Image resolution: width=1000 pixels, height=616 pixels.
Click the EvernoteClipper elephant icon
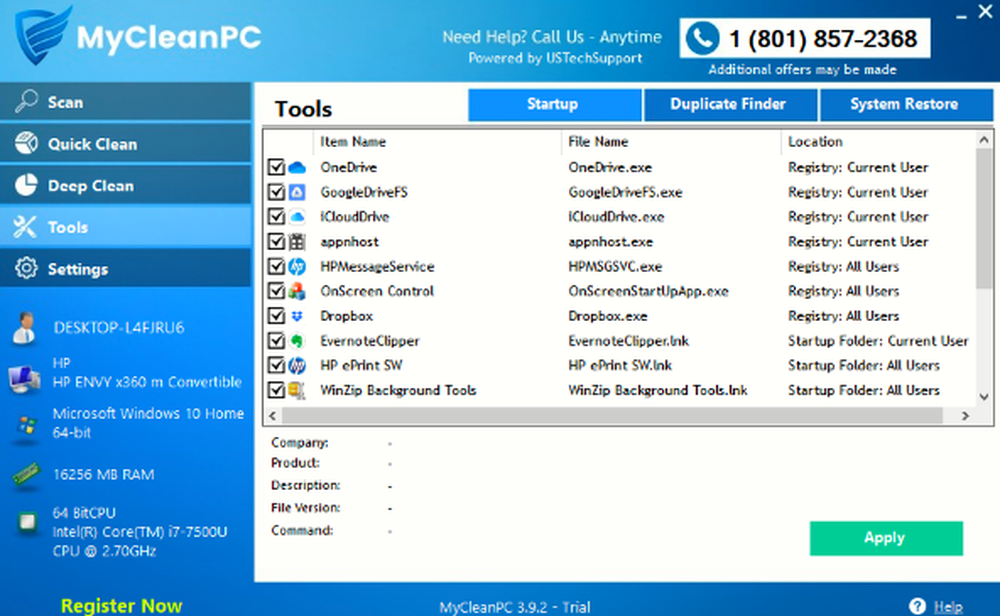[297, 341]
